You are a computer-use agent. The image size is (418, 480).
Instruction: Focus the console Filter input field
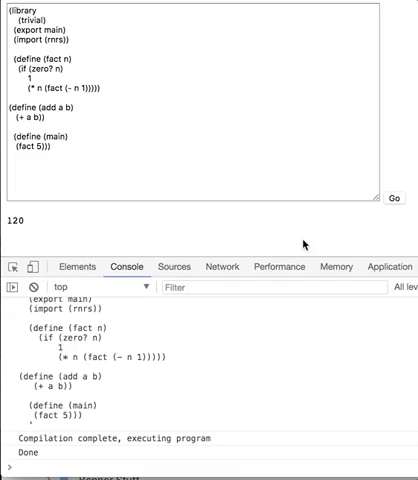(x=275, y=287)
